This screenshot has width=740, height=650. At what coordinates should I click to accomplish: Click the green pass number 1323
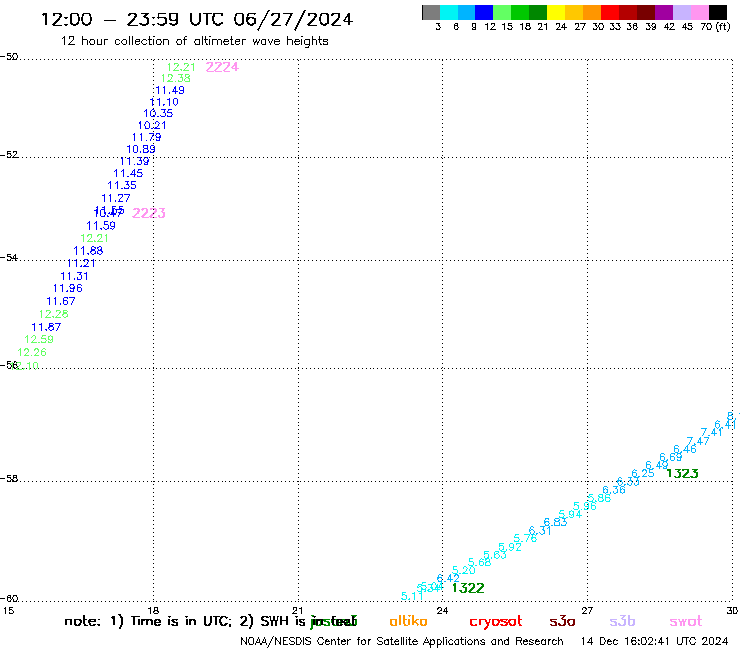coord(682,473)
